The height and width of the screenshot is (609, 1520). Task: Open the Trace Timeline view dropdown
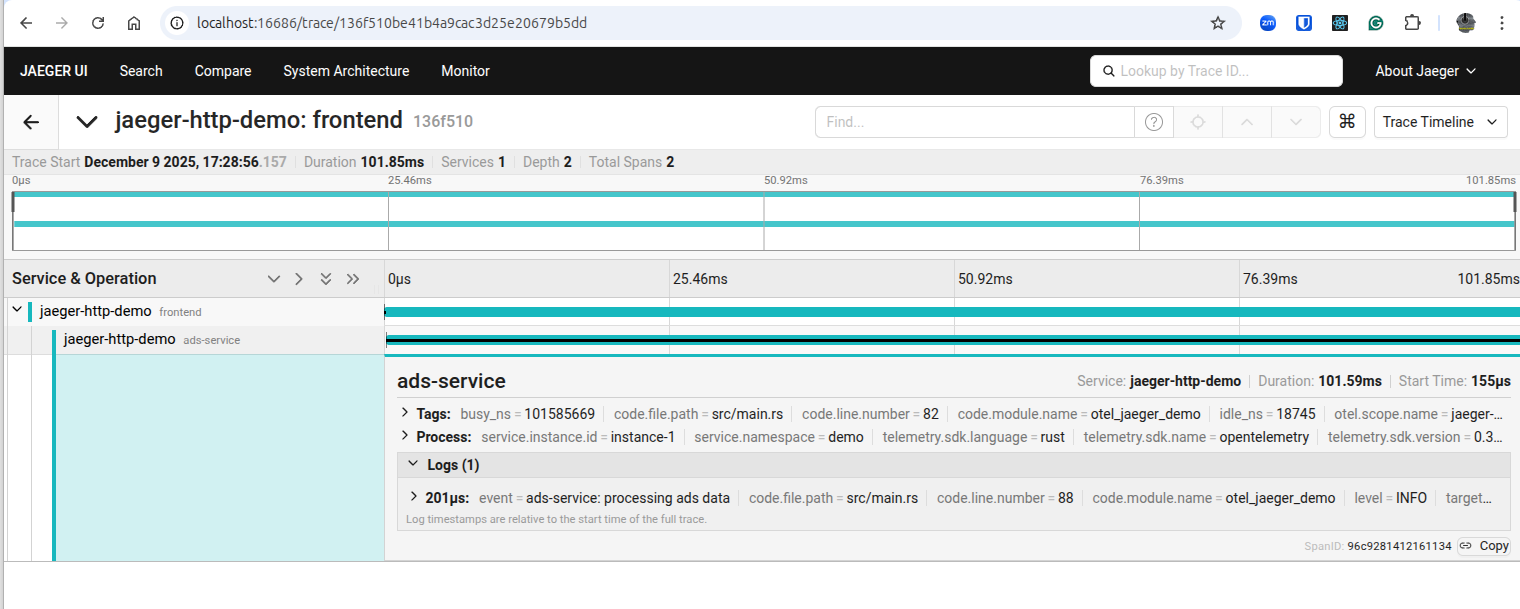pyautogui.click(x=1440, y=122)
